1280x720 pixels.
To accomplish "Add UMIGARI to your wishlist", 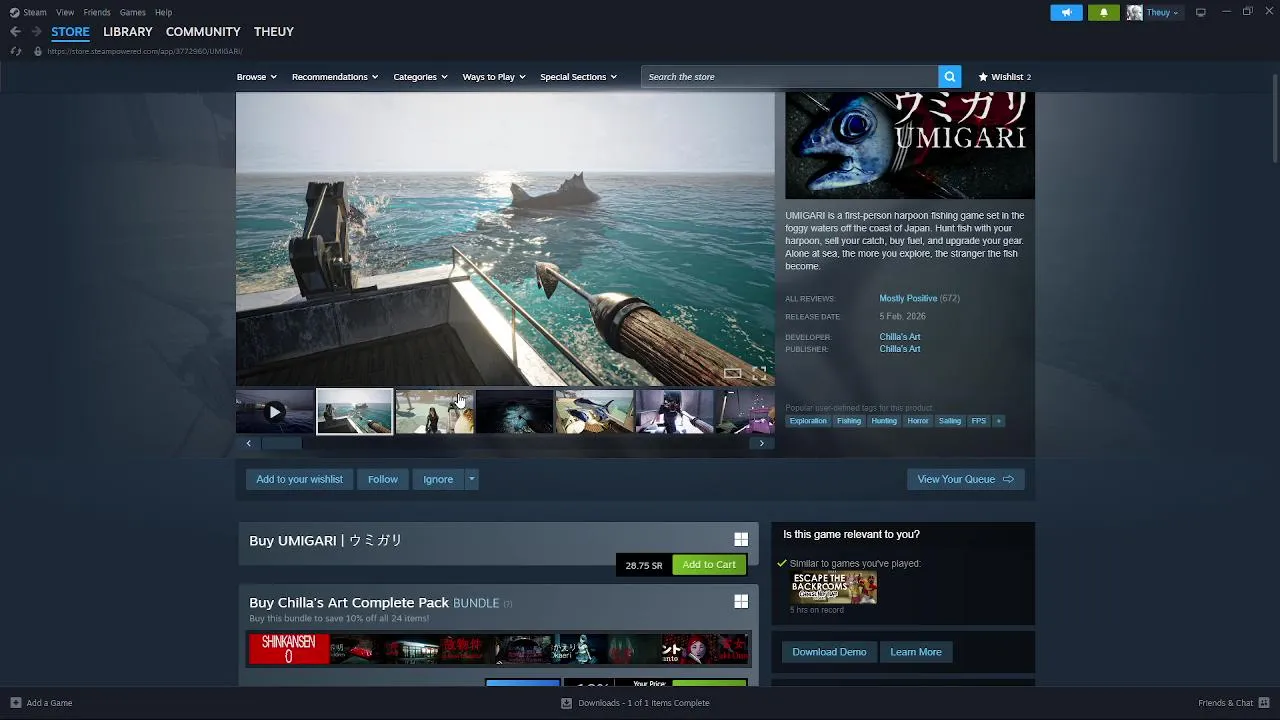I will tap(299, 479).
